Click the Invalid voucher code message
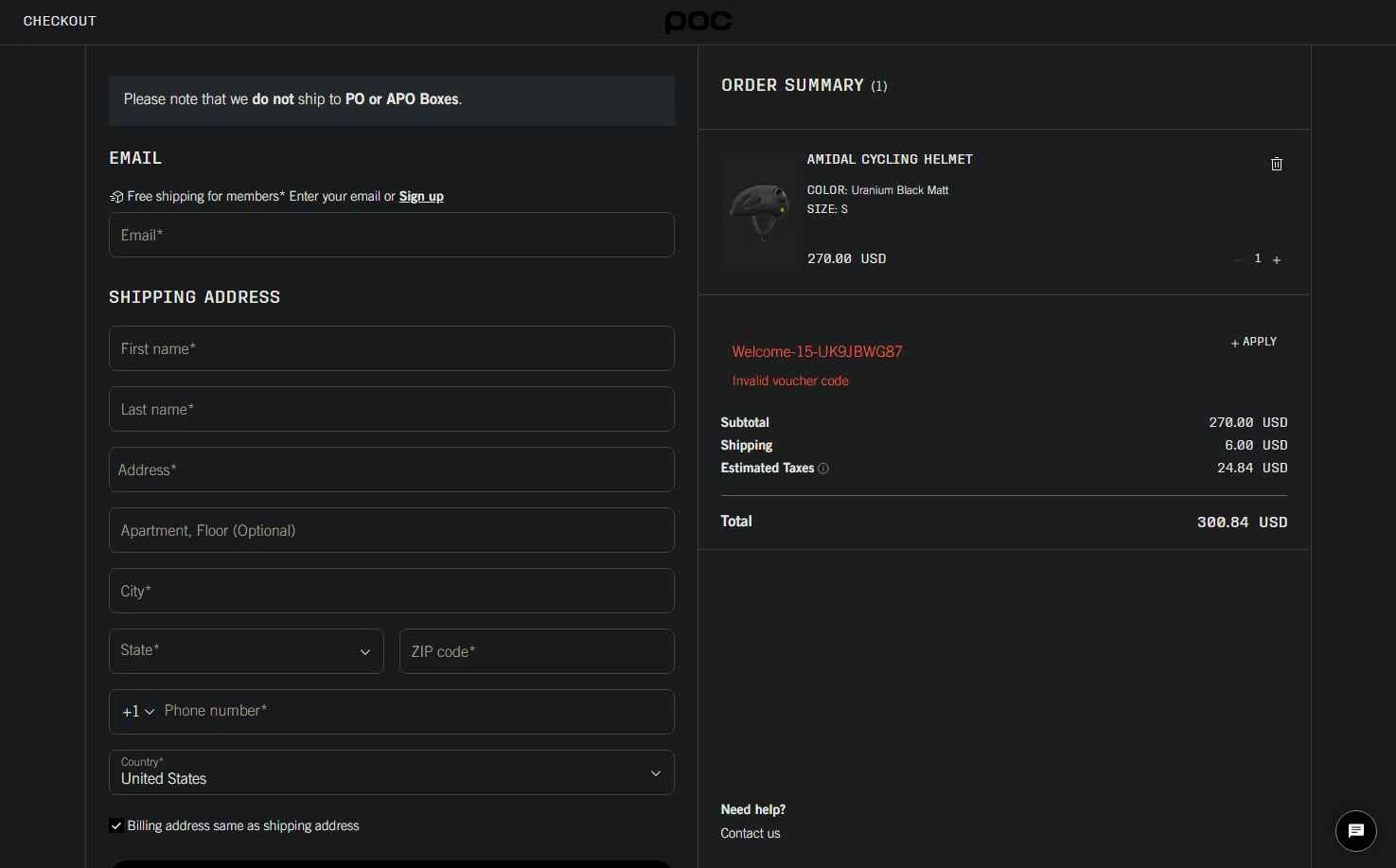 (x=790, y=381)
